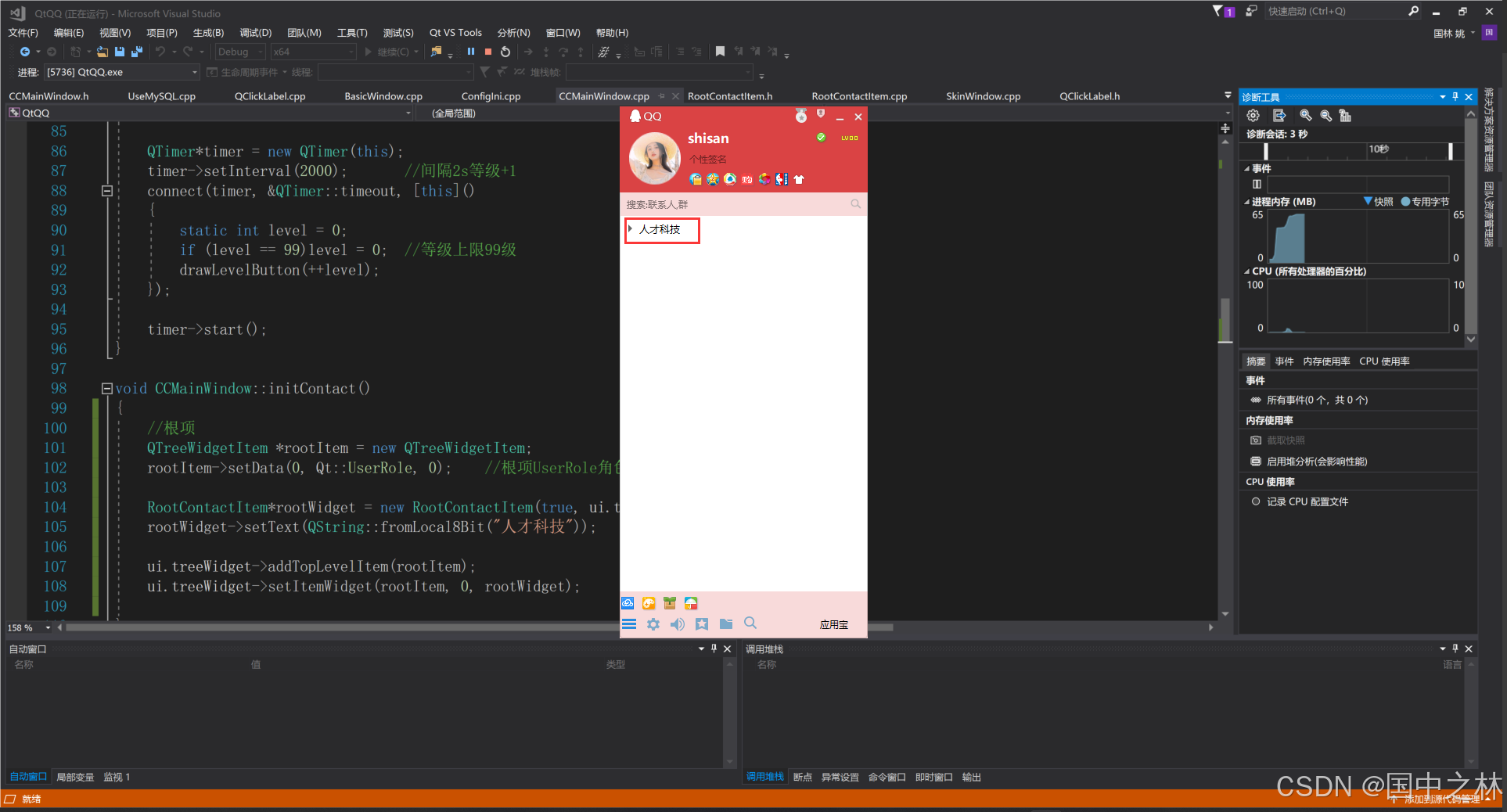
Task: Collapse the lambda block at line 88
Action: (x=106, y=191)
